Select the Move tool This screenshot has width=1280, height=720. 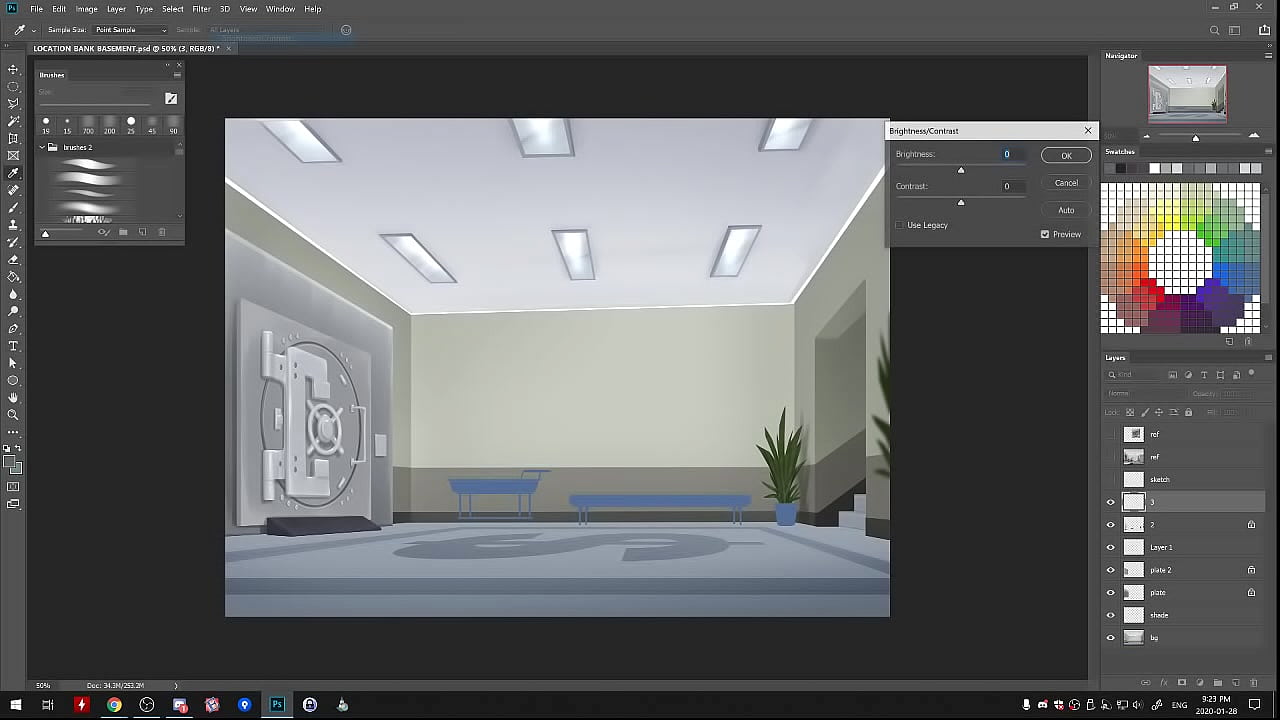[x=13, y=69]
